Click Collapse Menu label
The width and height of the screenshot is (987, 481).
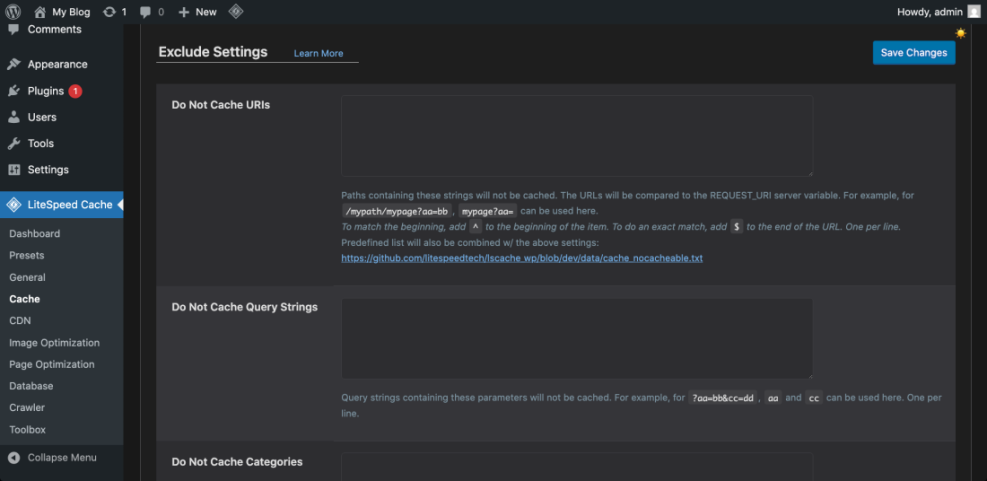62,458
